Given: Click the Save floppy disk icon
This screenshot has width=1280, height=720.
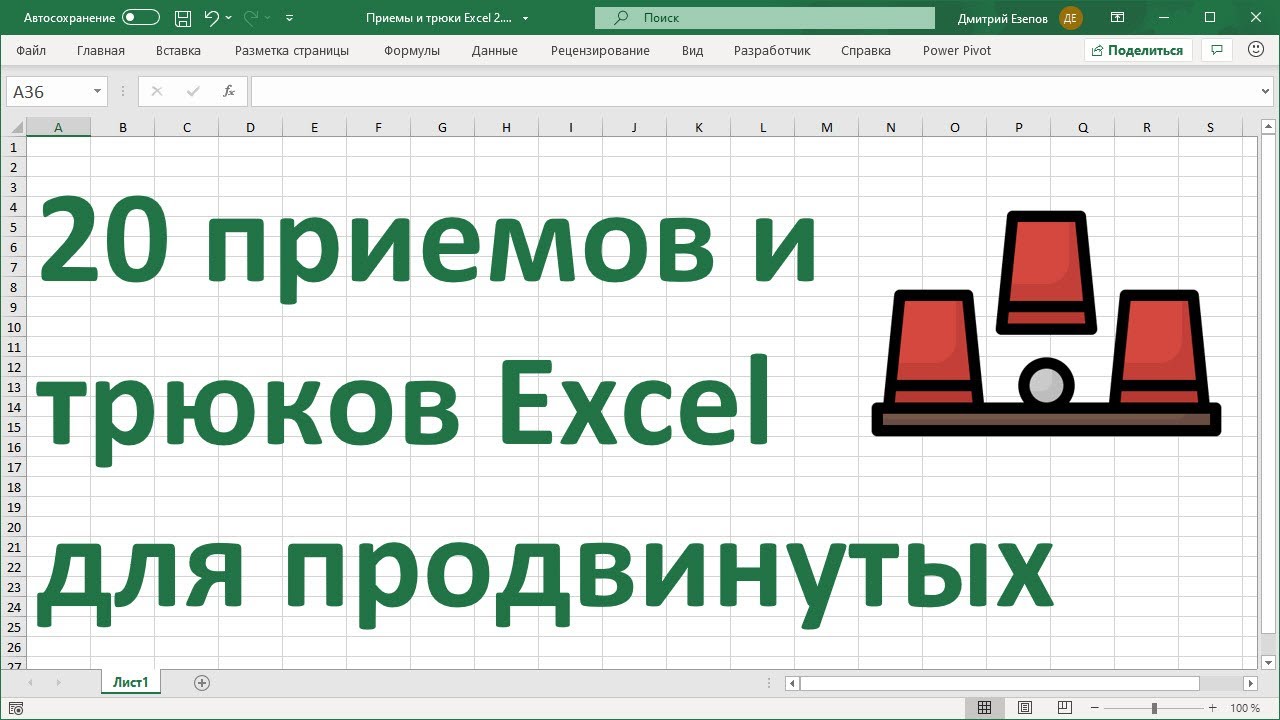Looking at the screenshot, I should click(x=182, y=18).
